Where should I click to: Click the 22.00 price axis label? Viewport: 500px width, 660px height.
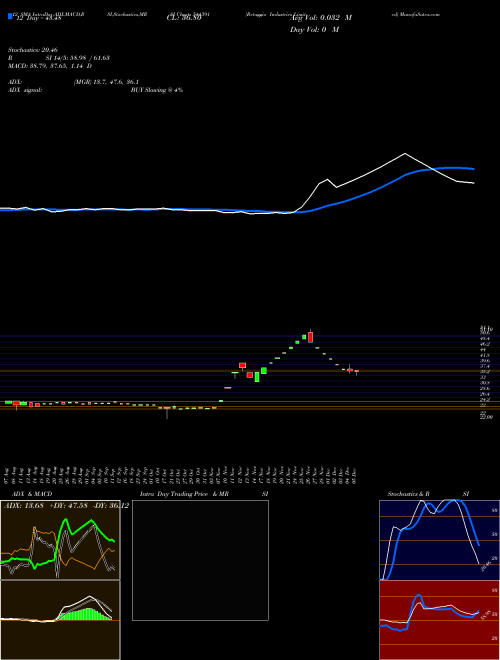[486, 417]
